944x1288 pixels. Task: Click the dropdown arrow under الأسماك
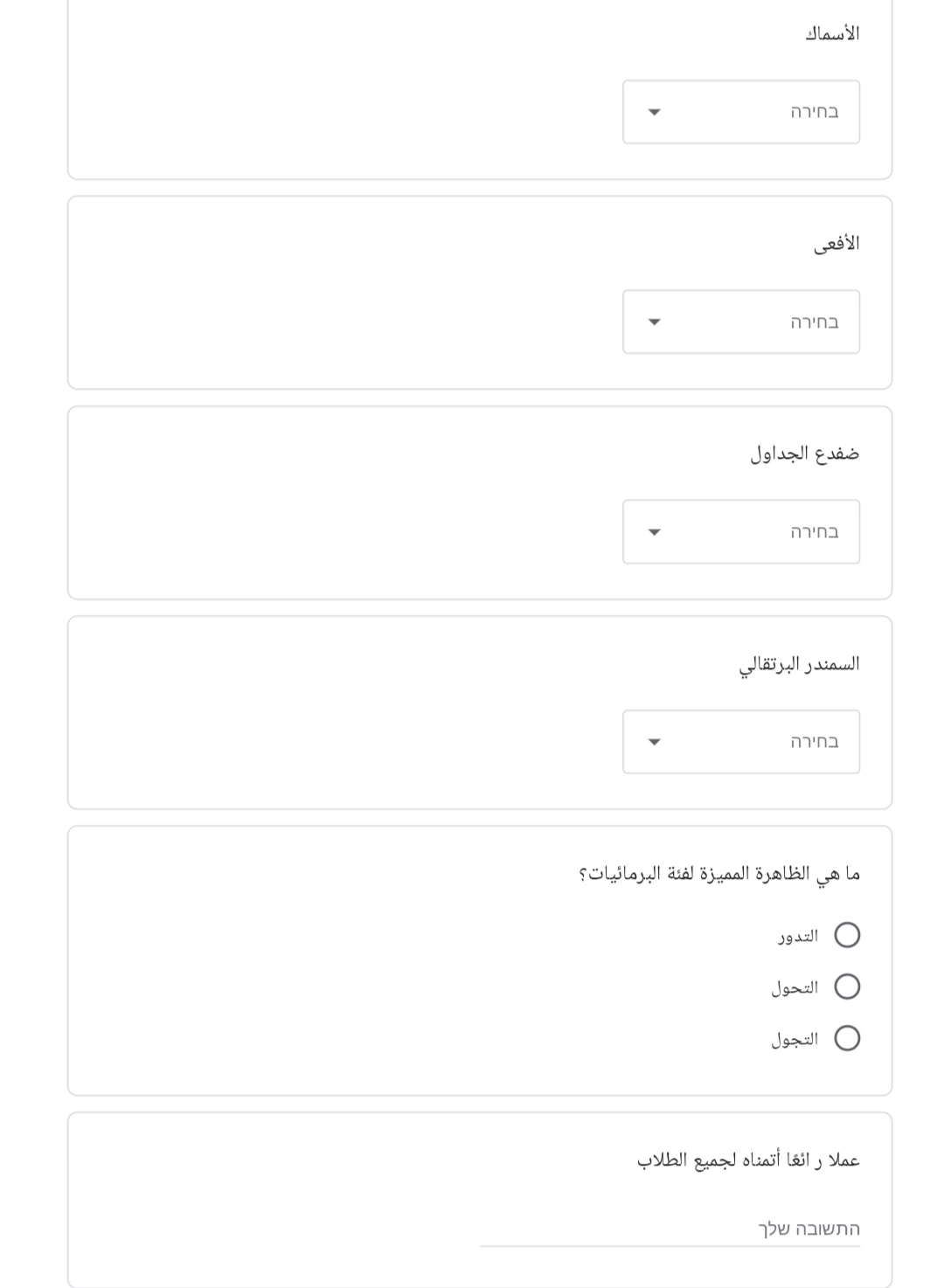(654, 112)
